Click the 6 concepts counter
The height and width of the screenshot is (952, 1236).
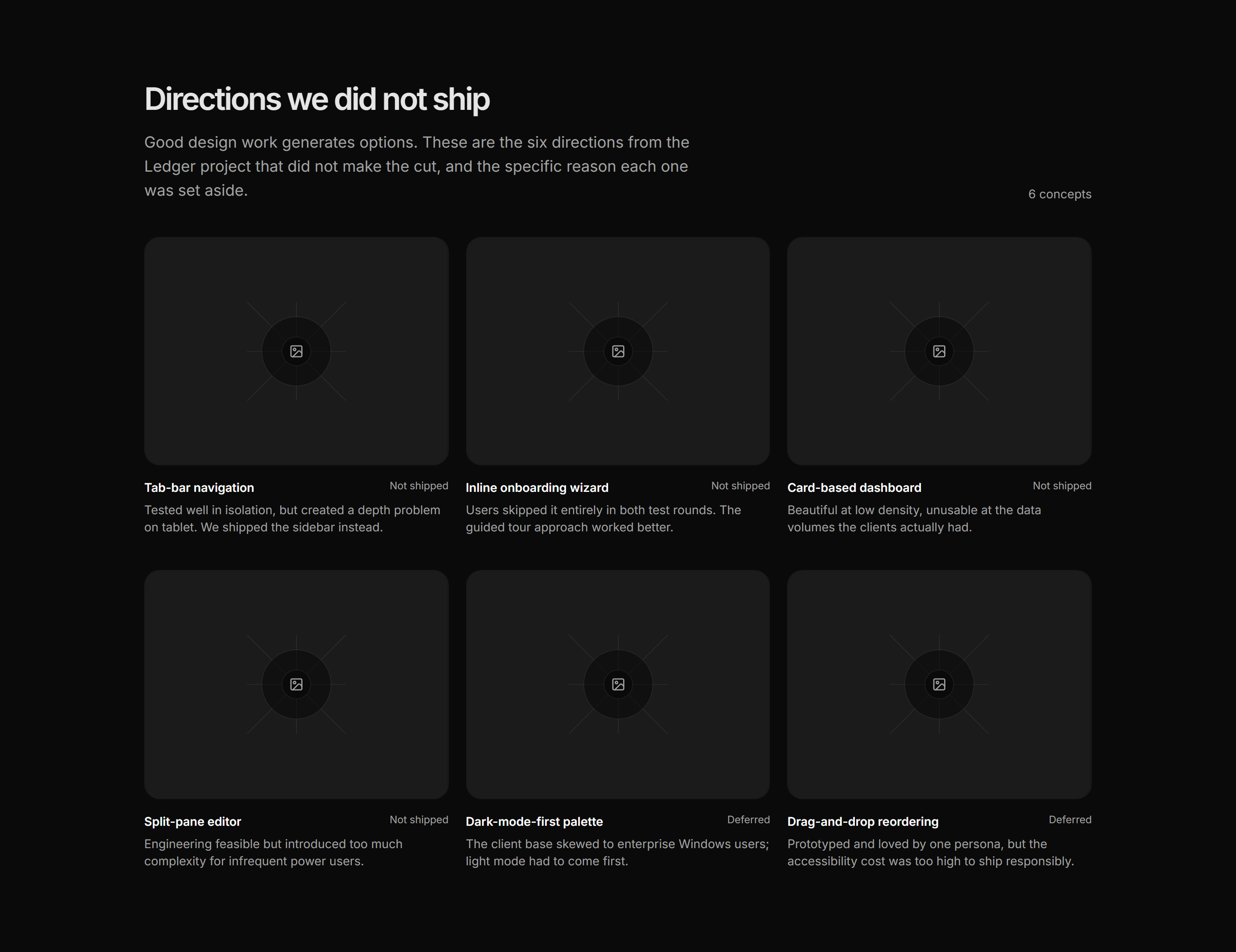pyautogui.click(x=1060, y=194)
